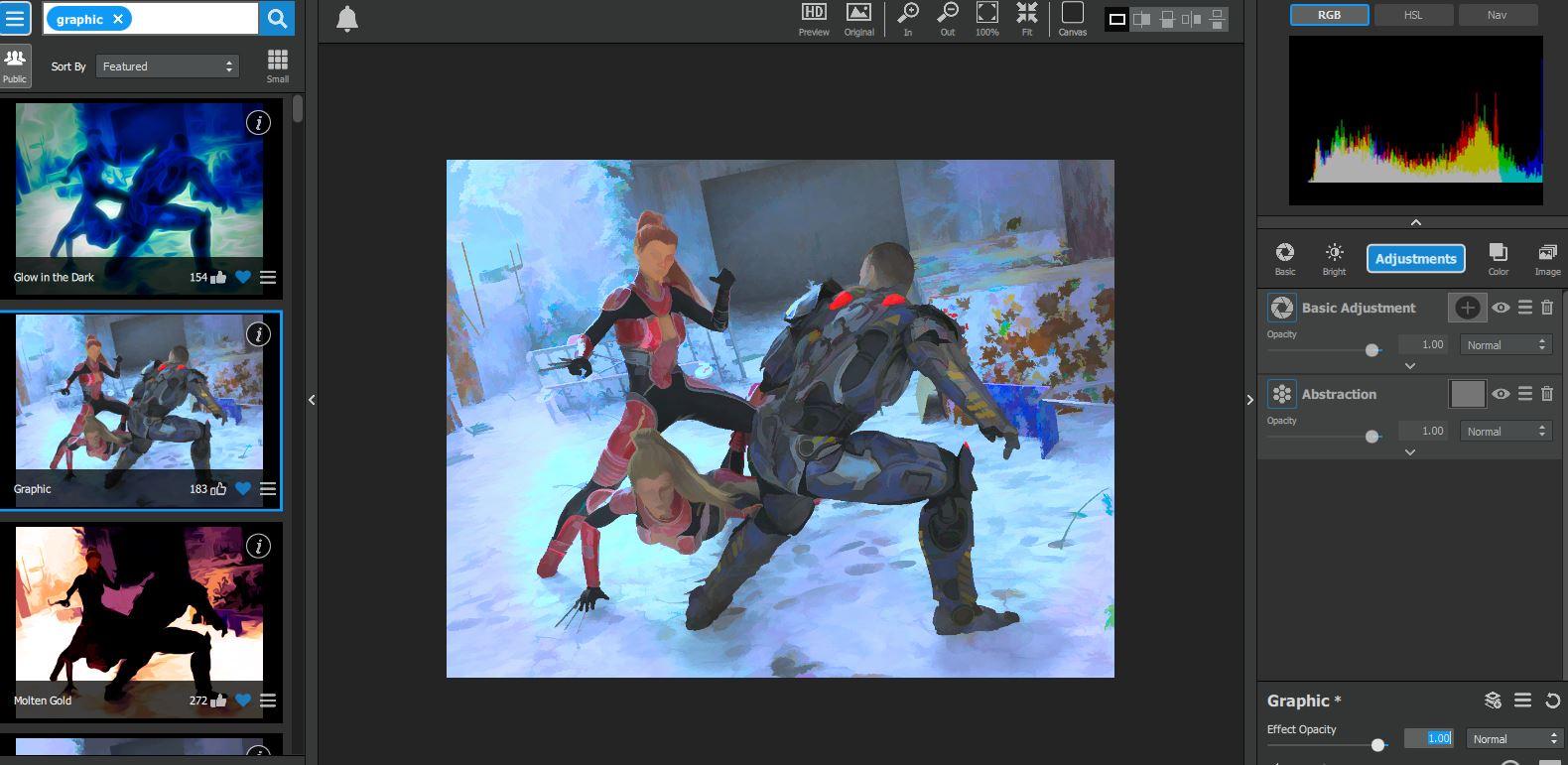Add a mask to Basic Adjustment

click(x=1468, y=308)
